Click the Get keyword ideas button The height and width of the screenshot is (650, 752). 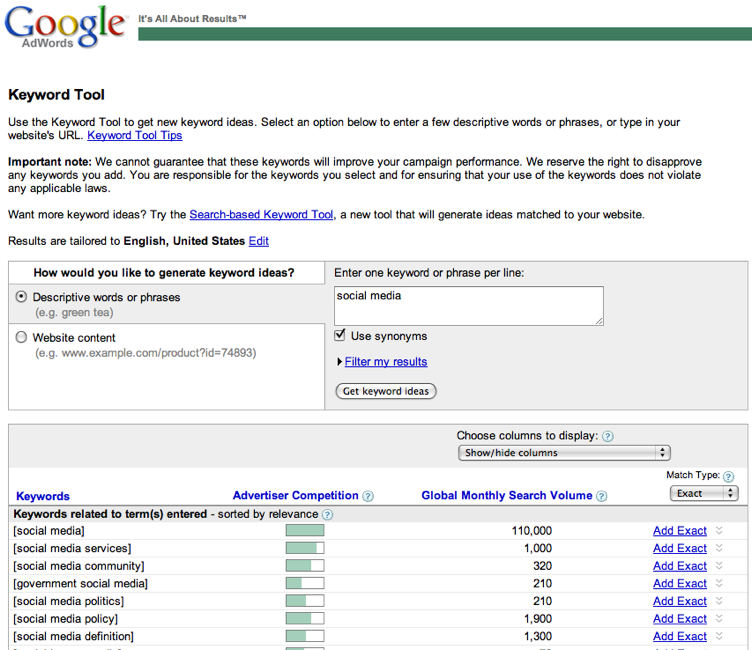(x=386, y=391)
